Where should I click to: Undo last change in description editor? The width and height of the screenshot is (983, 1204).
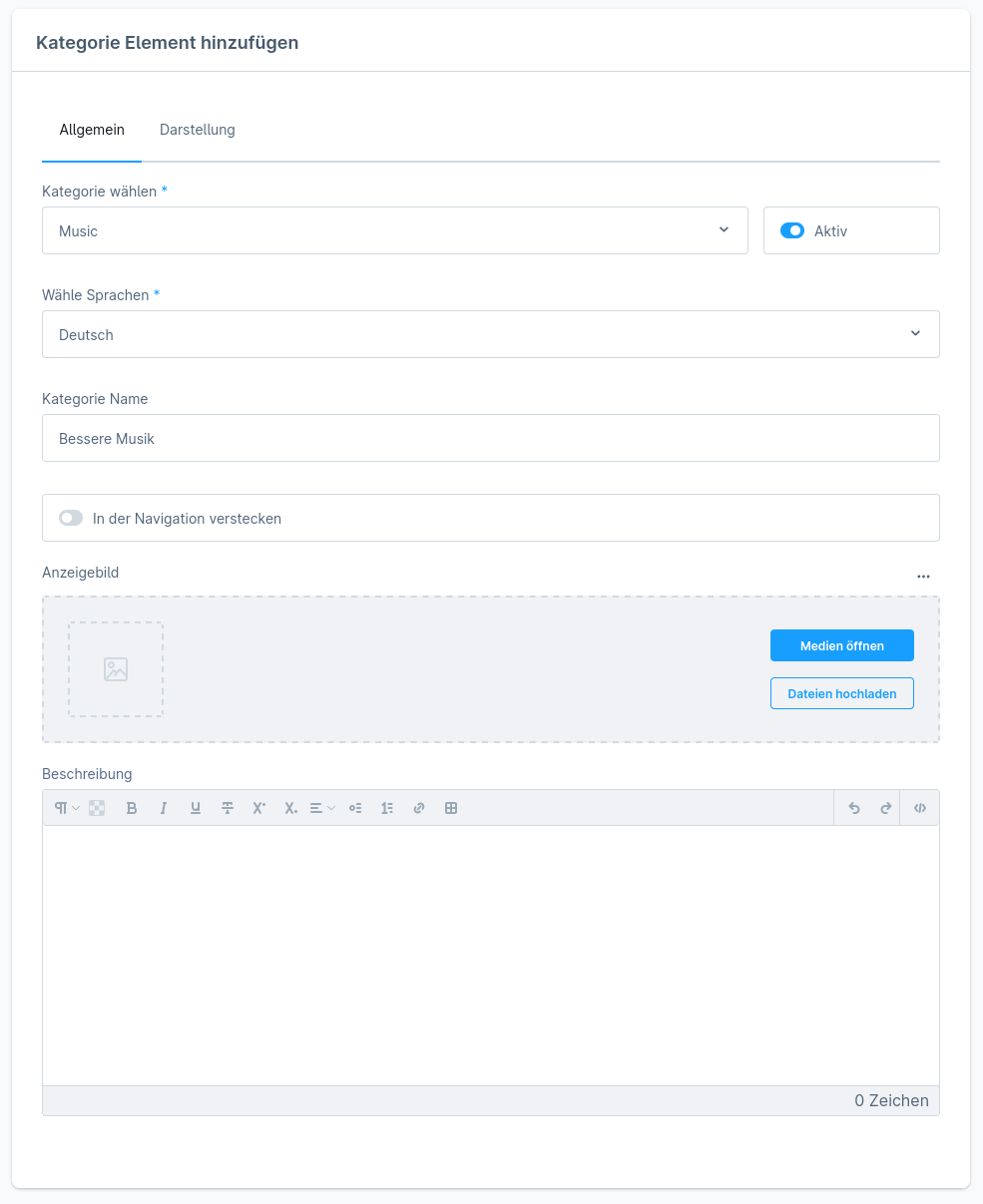[x=854, y=808]
